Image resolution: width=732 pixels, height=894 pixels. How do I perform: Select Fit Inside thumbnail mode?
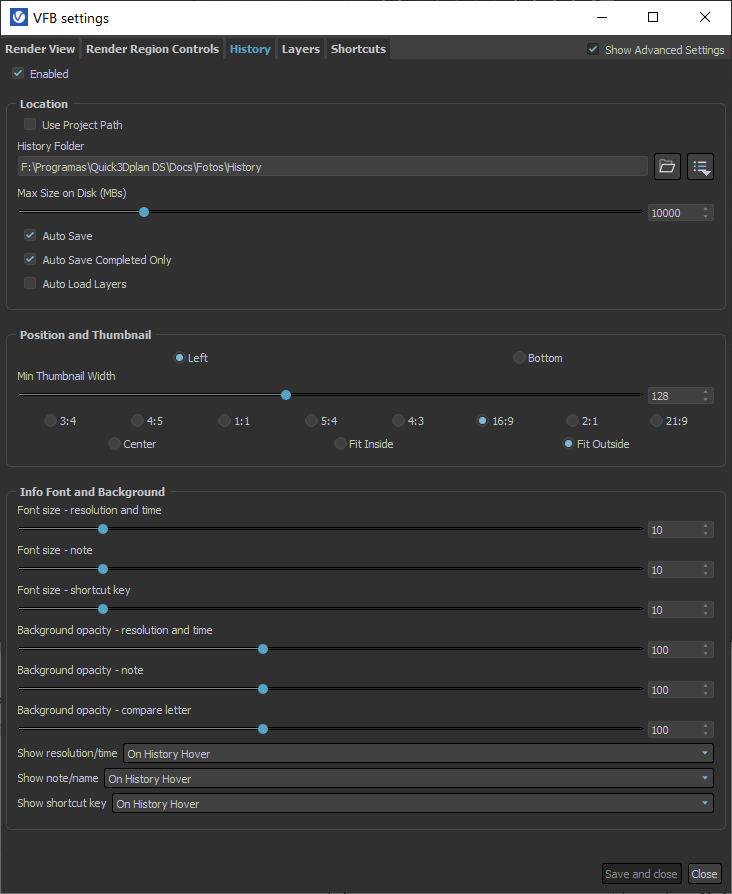[340, 444]
